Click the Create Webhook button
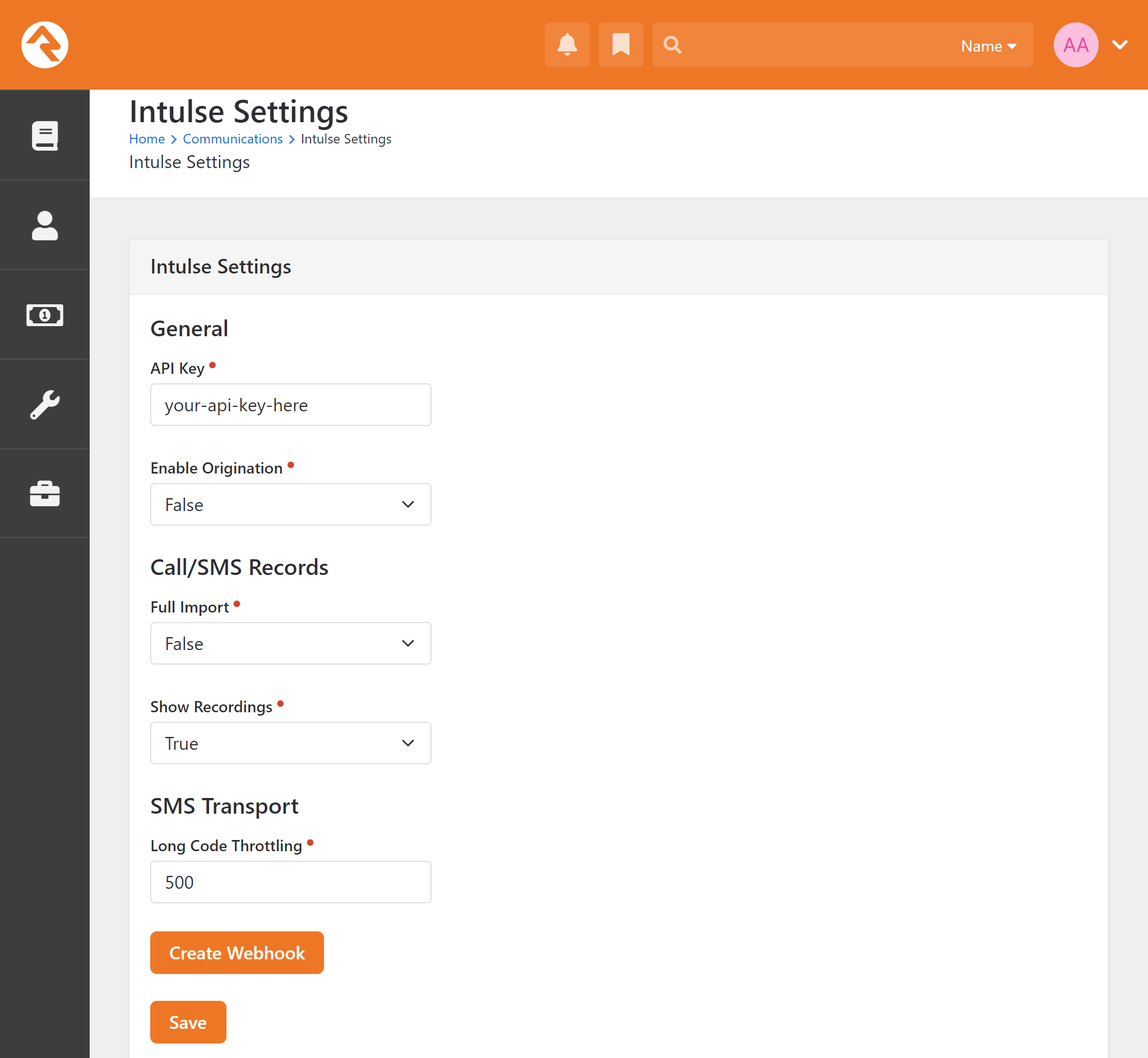This screenshot has width=1148, height=1058. [x=237, y=953]
